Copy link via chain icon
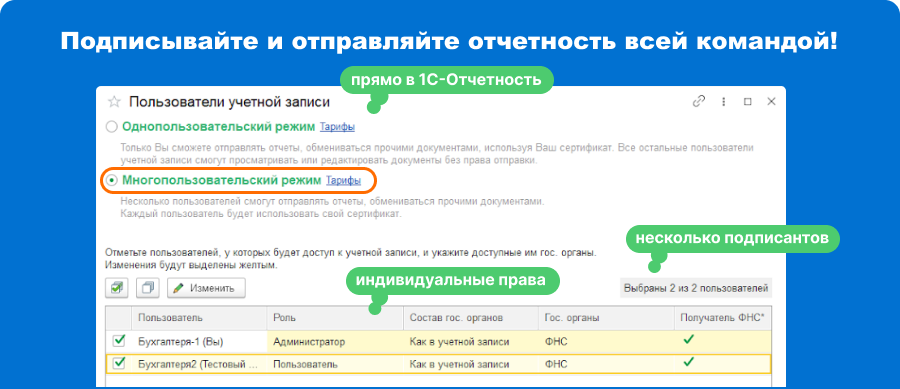Viewport: 900px width, 389px height. pyautogui.click(x=699, y=102)
